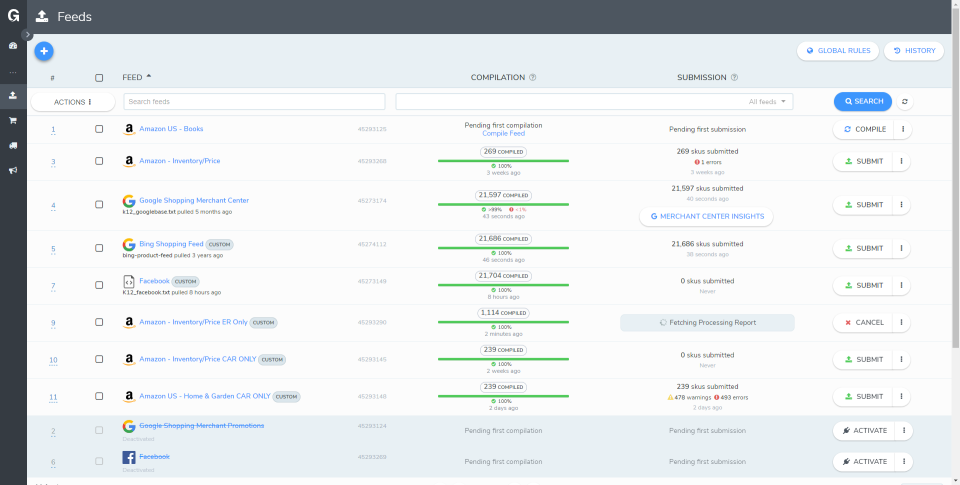Open the truck icon in the sidebar
Viewport: 960px width, 485px height.
[x=13, y=146]
